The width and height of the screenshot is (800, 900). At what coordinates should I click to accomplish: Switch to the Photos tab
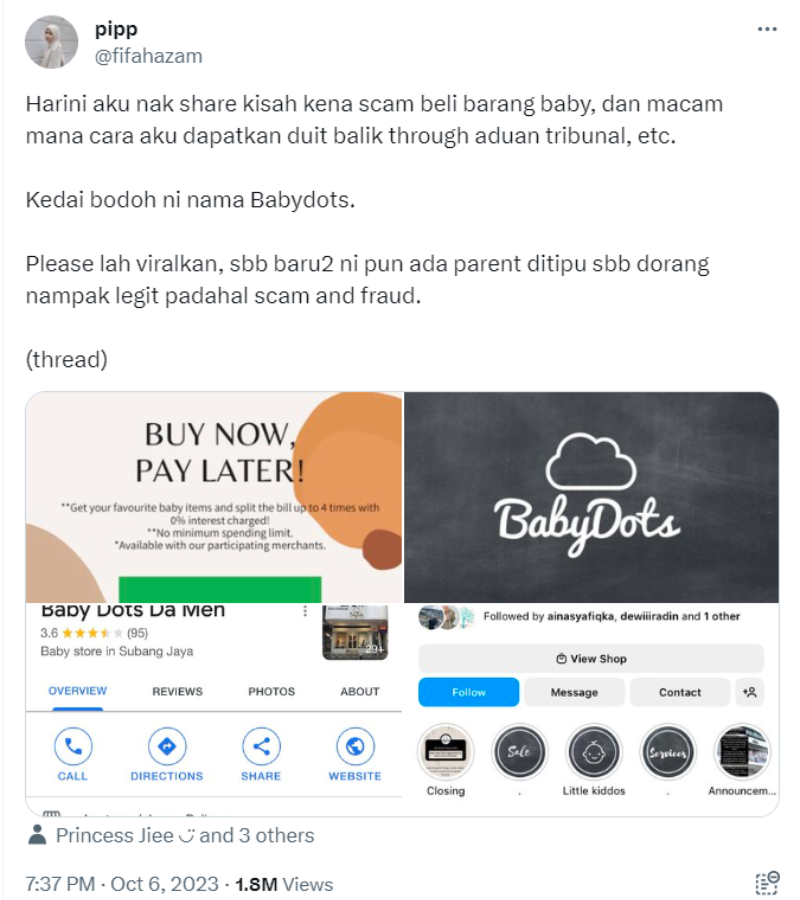(271, 692)
